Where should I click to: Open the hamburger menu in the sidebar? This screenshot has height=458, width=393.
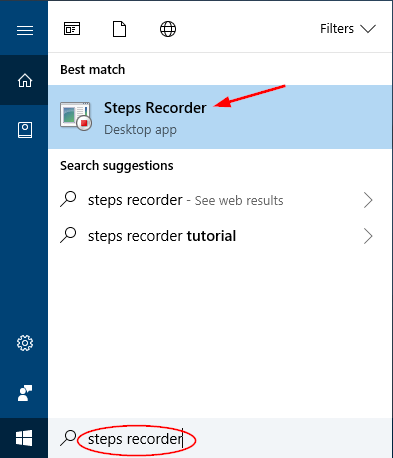tap(25, 30)
